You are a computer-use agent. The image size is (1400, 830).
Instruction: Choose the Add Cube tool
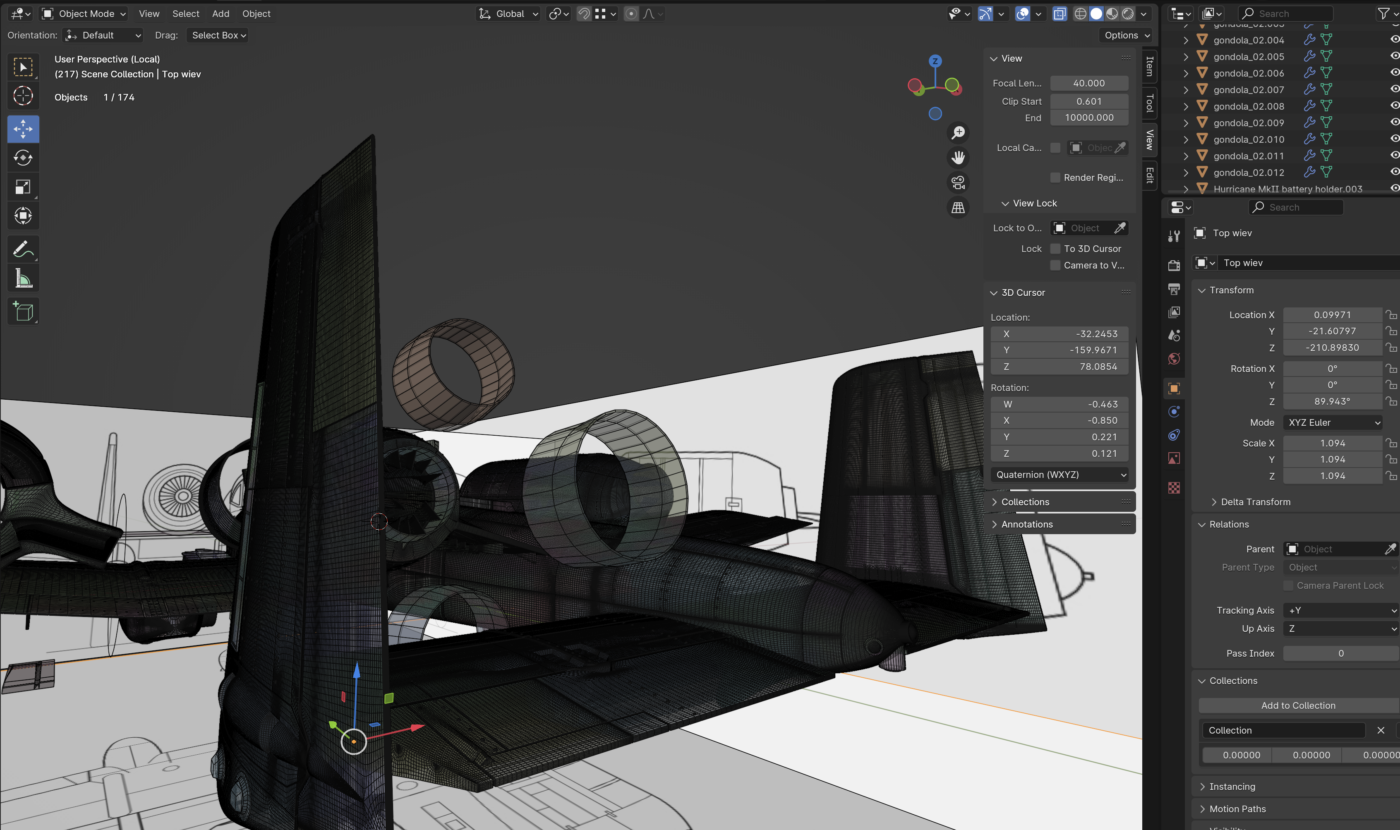point(22,311)
